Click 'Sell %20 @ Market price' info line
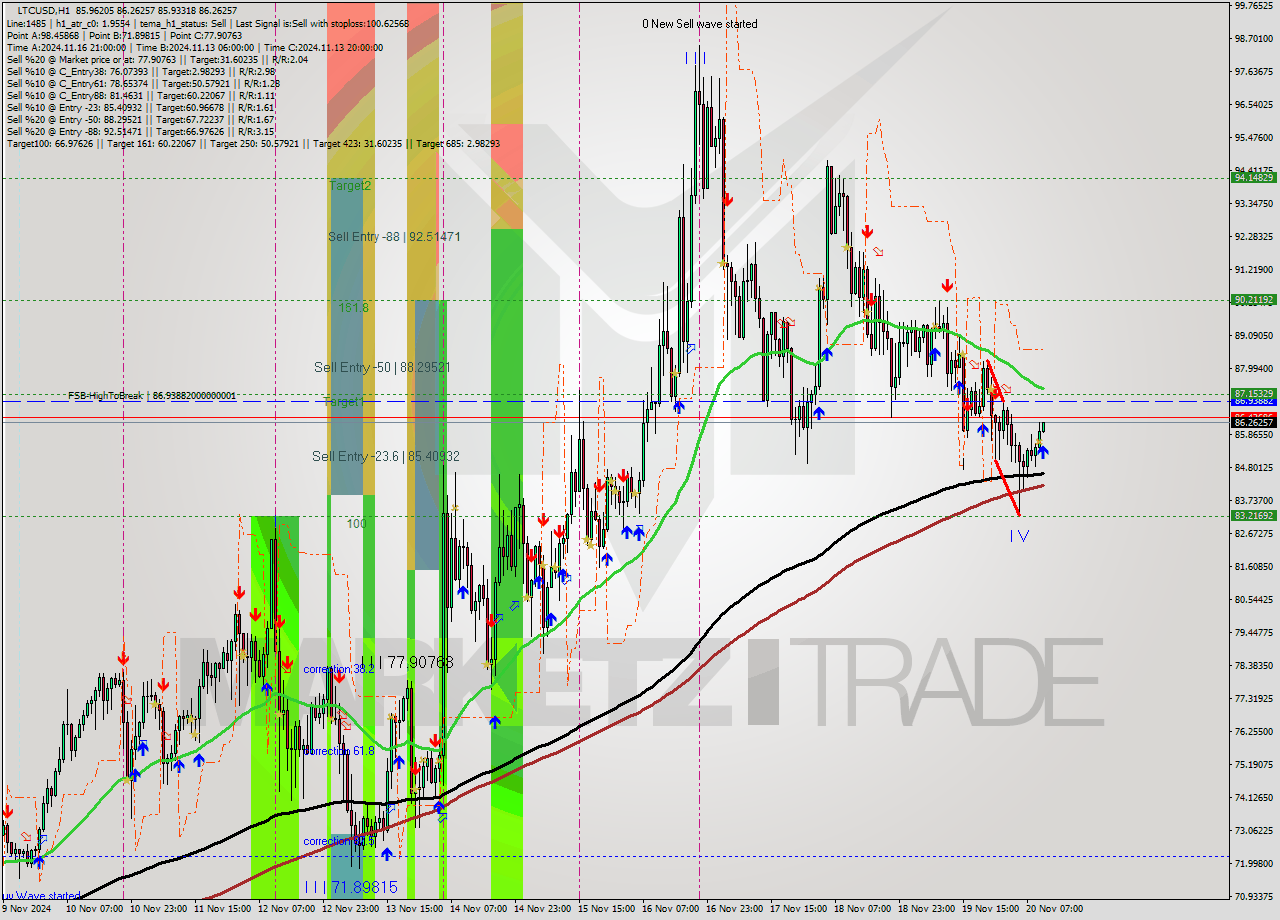This screenshot has width=1280, height=920. point(157,59)
